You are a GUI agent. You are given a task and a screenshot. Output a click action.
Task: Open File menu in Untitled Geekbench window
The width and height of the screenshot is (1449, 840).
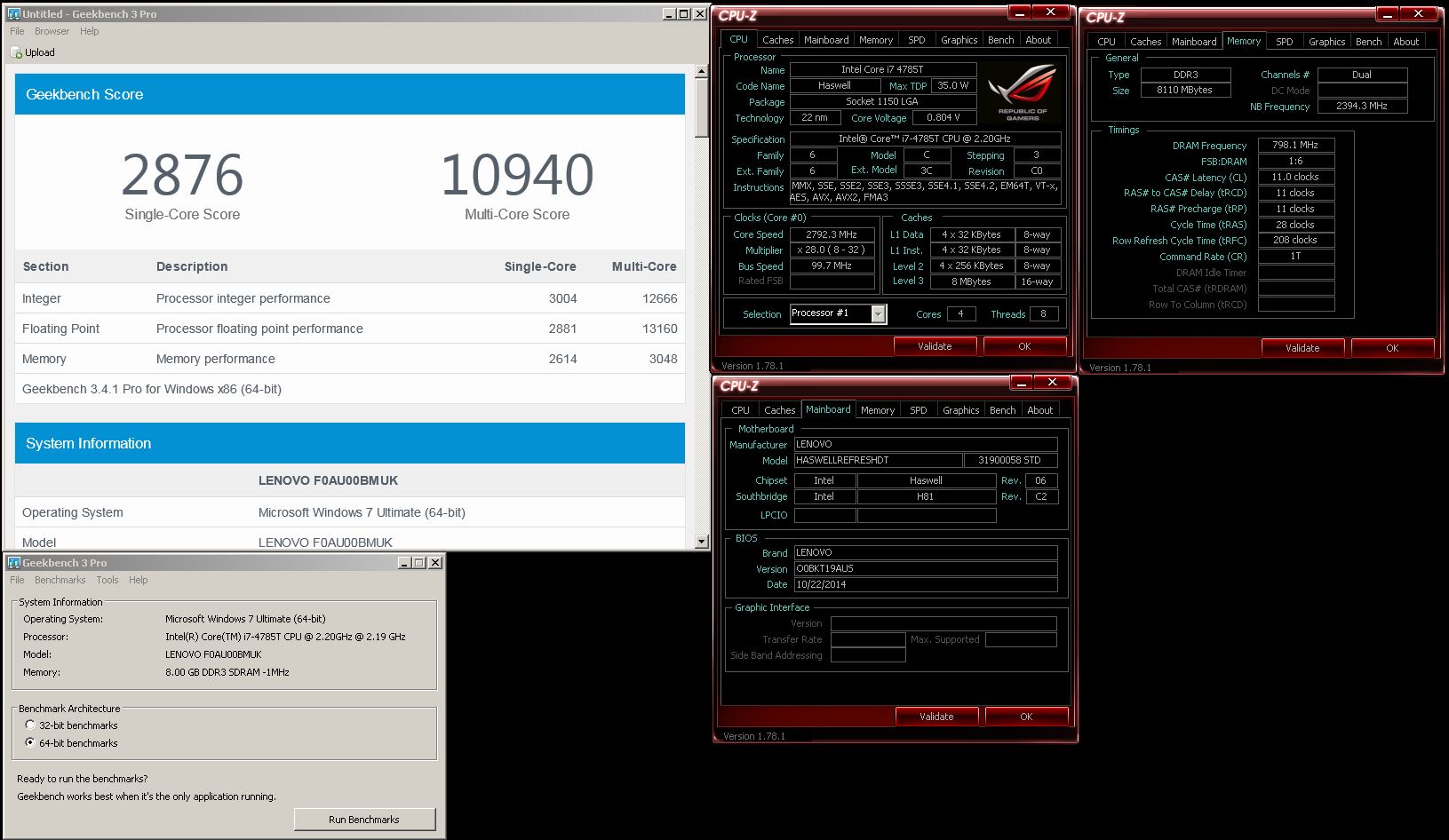(17, 31)
